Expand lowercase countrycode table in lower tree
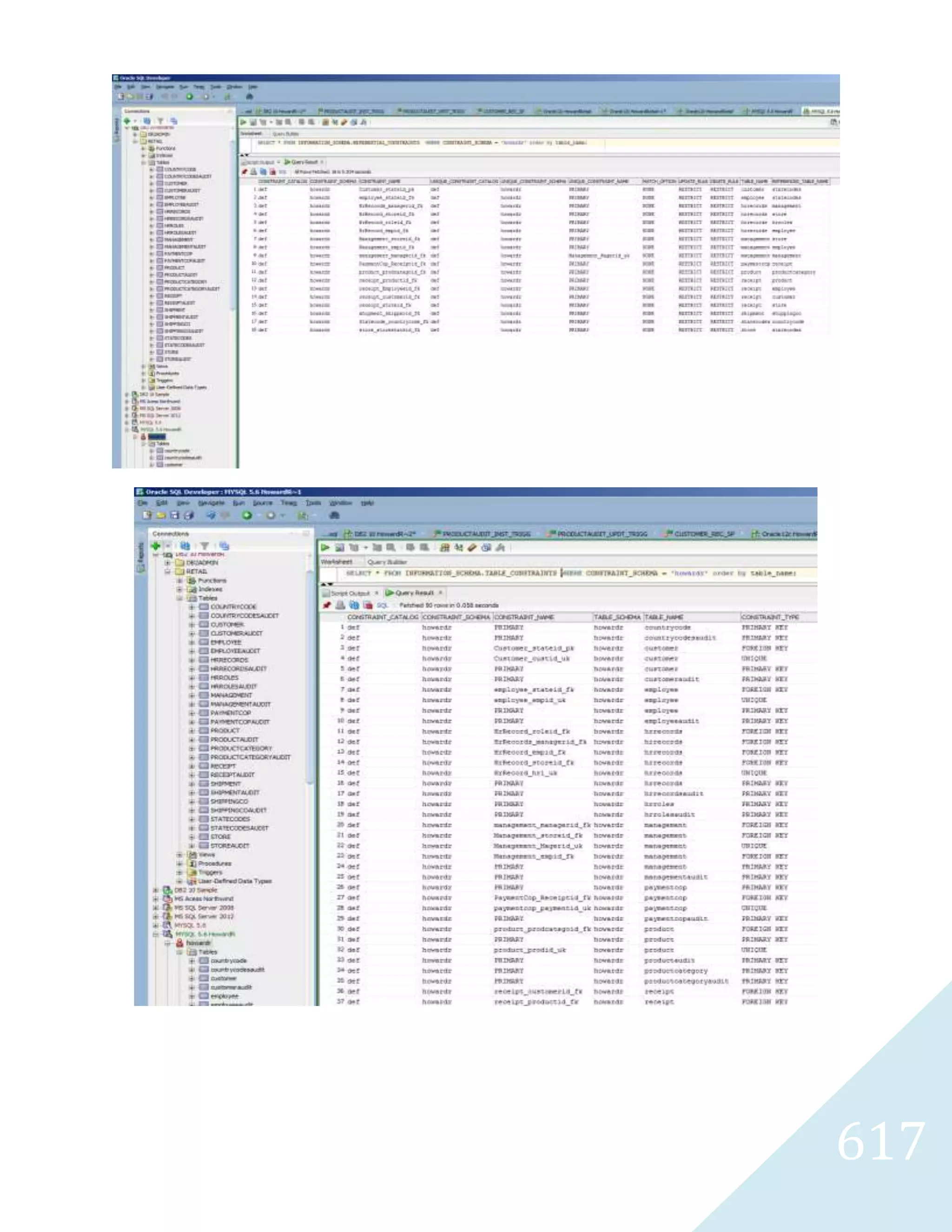This screenshot has width=952, height=1232. [x=192, y=960]
